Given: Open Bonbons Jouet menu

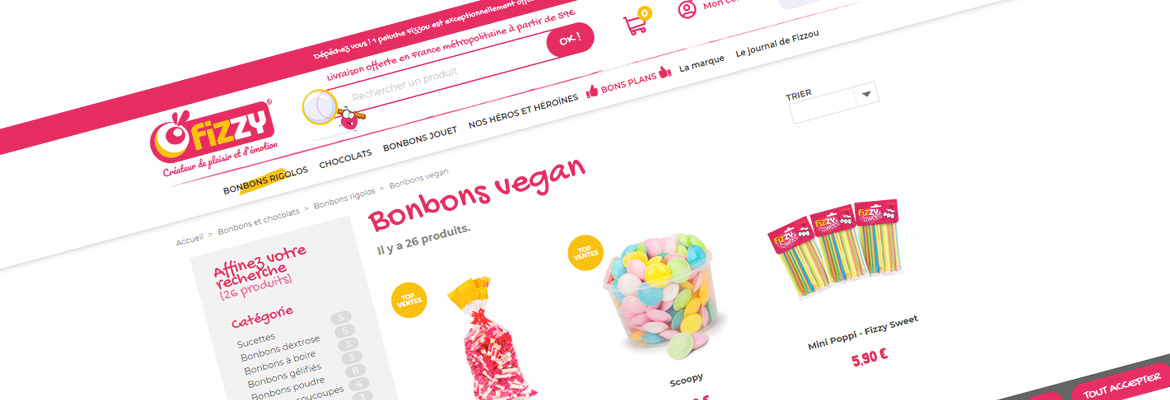Looking at the screenshot, I should point(420,141).
